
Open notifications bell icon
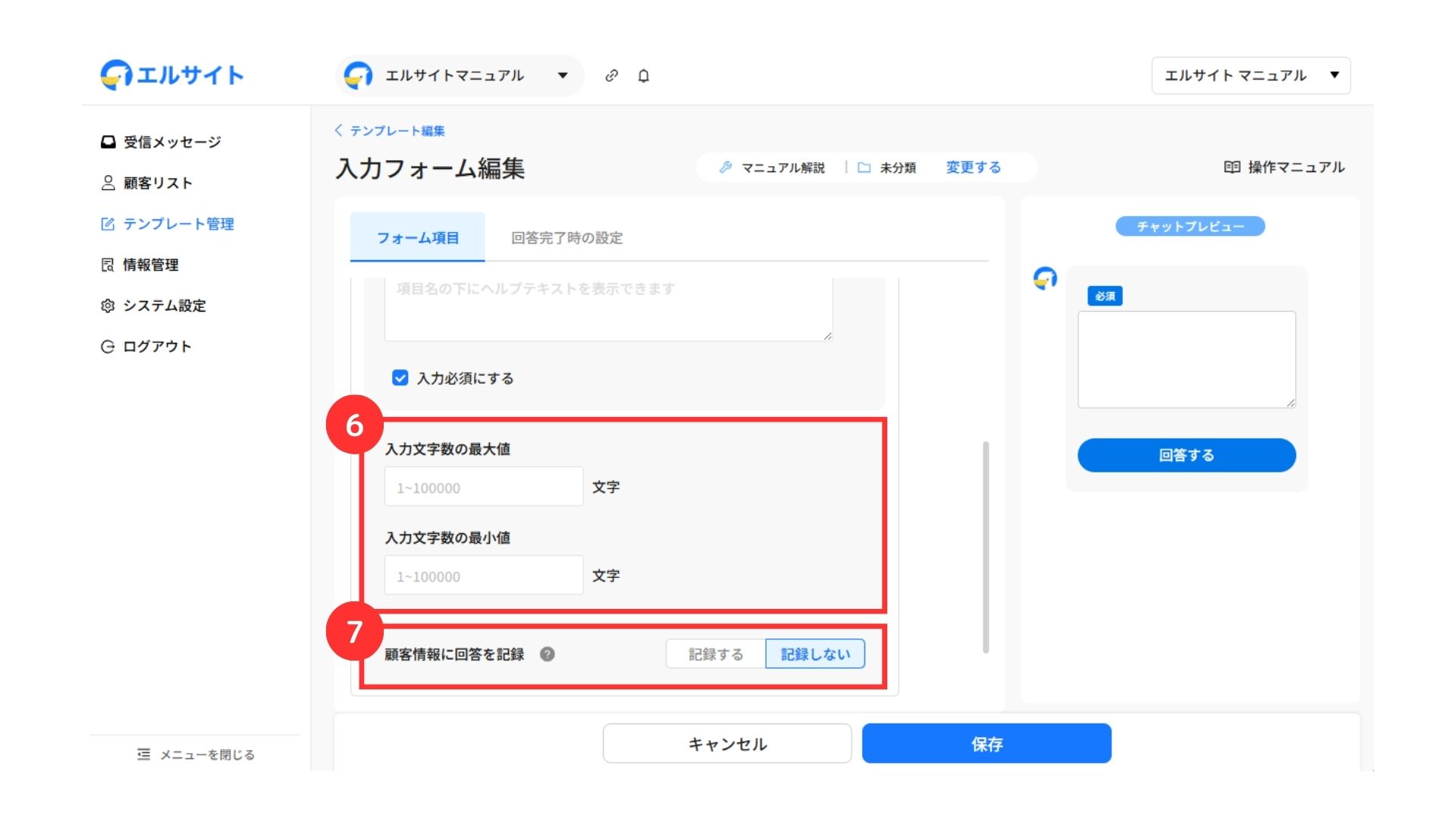[643, 76]
